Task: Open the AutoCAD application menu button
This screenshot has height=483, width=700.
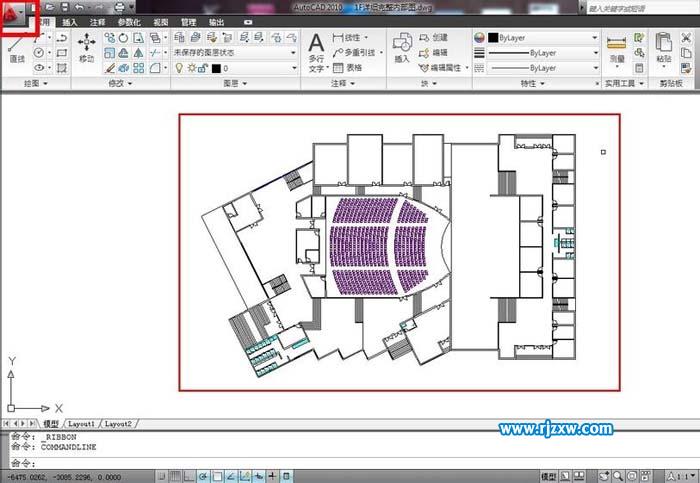Action: (x=12, y=16)
